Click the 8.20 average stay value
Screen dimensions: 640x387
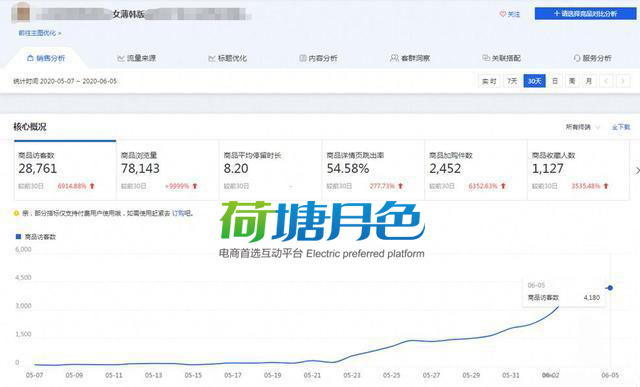pos(236,168)
